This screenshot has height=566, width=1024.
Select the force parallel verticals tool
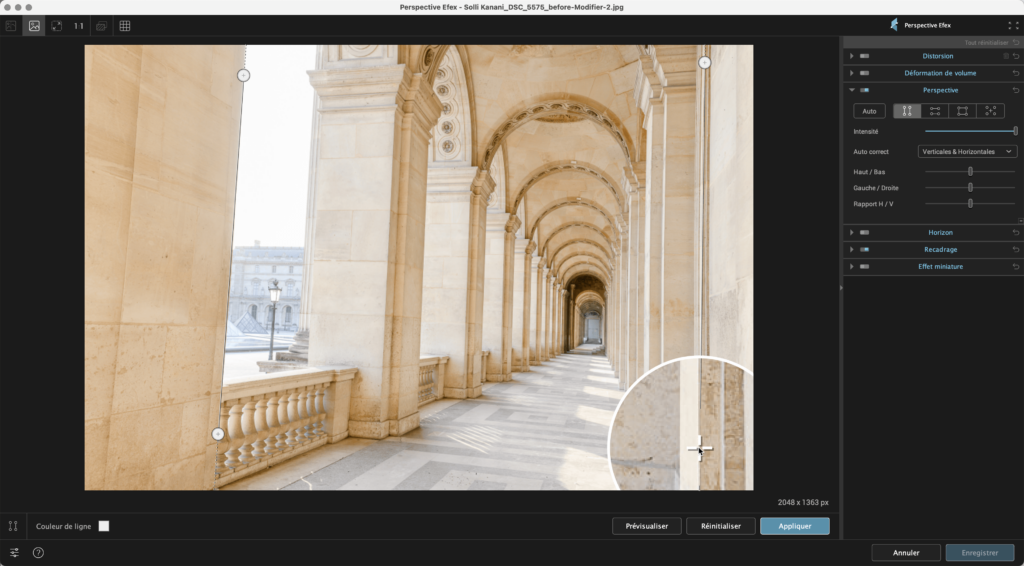(907, 111)
